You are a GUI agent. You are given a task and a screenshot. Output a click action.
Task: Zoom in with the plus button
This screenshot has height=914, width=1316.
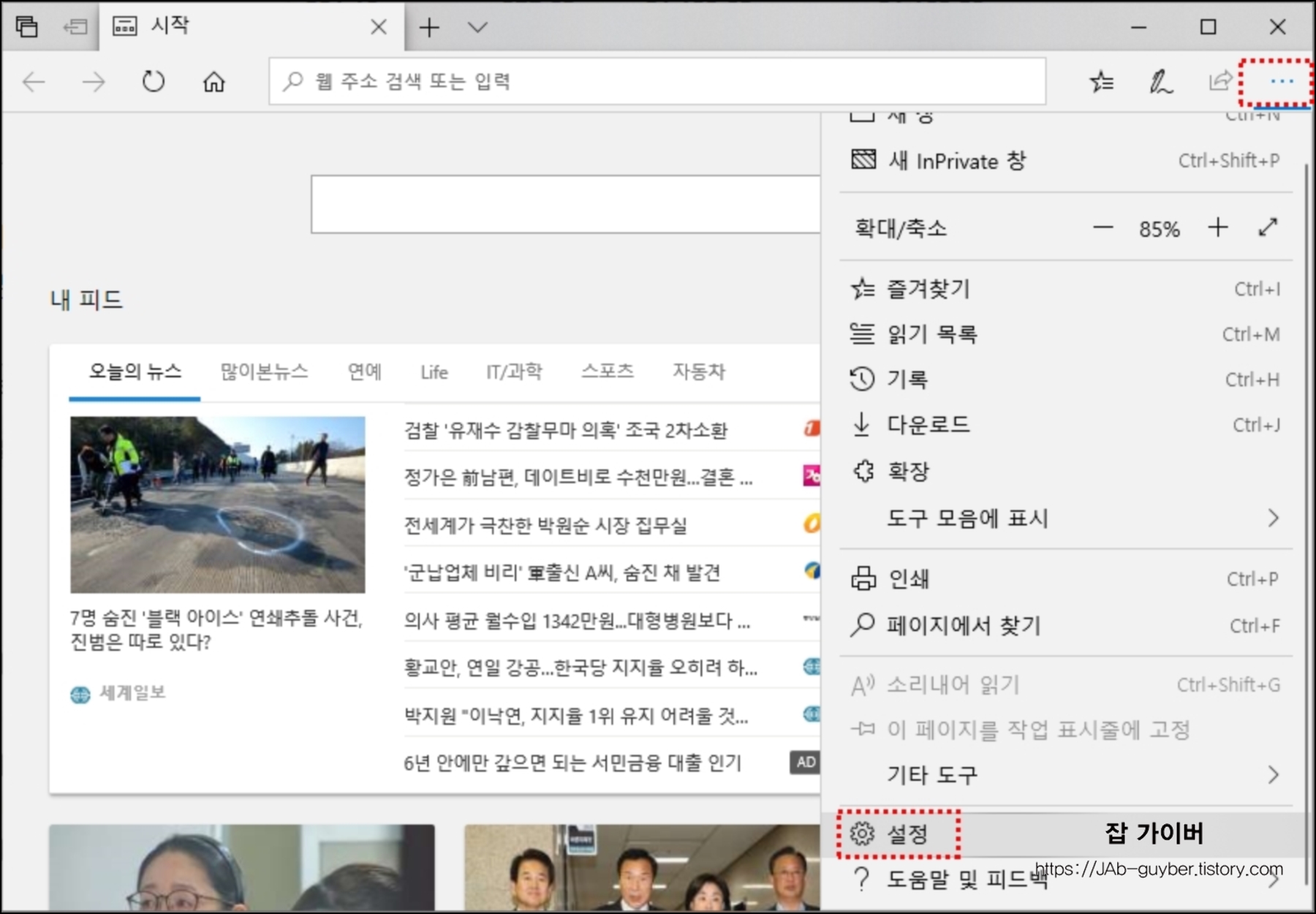(1218, 228)
